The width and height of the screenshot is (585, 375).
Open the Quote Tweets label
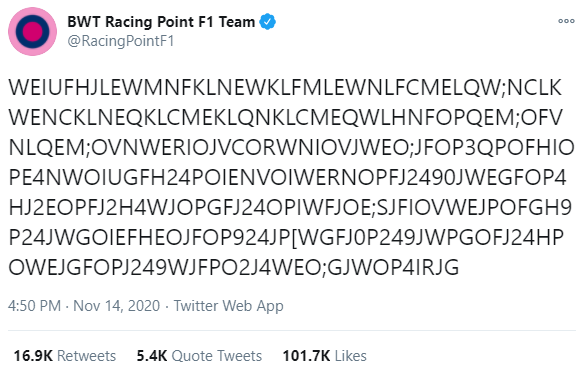pos(217,356)
